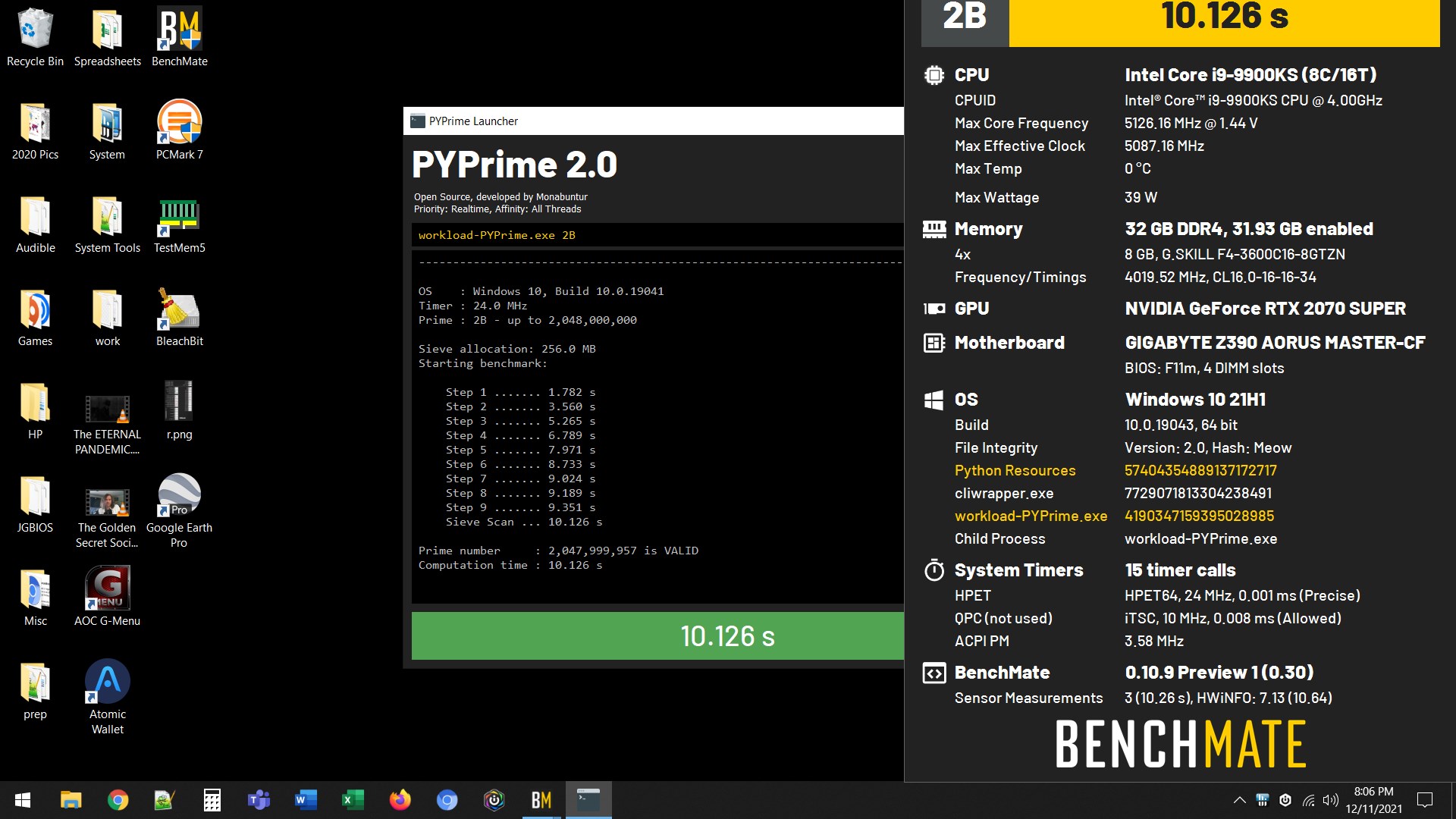The image size is (1456, 819).
Task: Open the Games folder on desktop
Action: click(x=35, y=318)
